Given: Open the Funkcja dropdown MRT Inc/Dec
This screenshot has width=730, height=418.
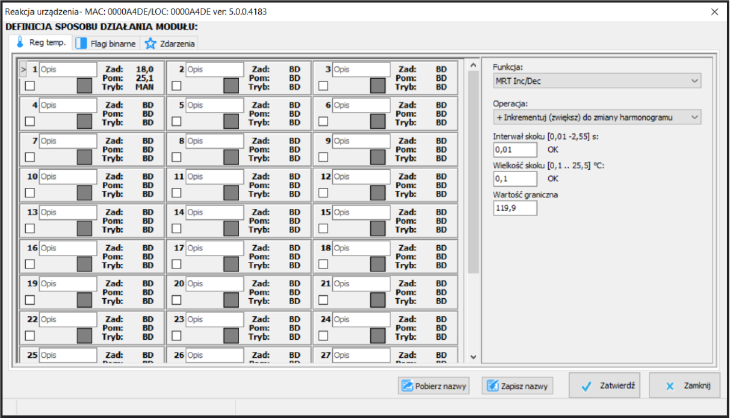Looking at the screenshot, I should coord(597,81).
